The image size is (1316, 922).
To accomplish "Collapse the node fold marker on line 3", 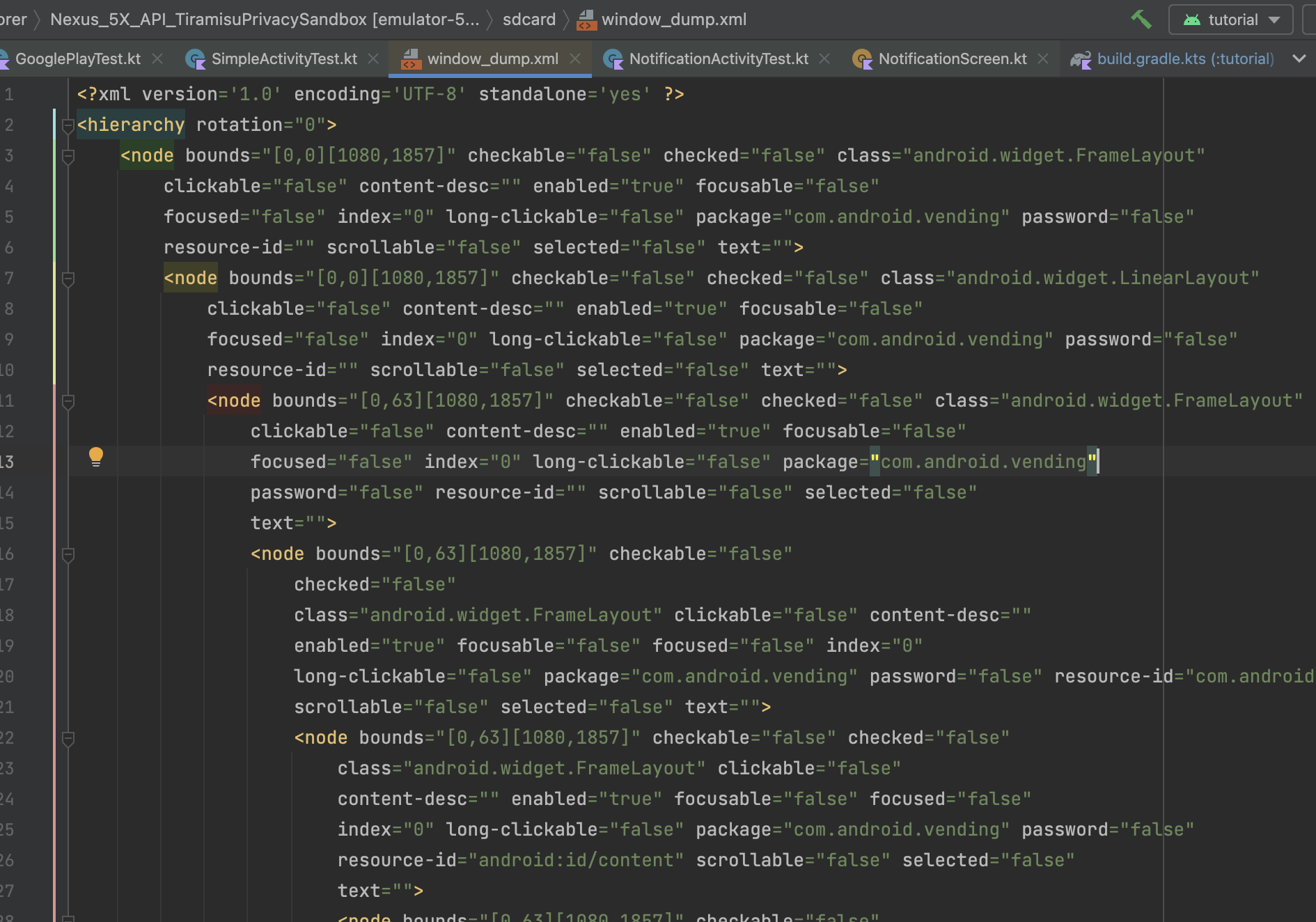I will pyautogui.click(x=68, y=157).
